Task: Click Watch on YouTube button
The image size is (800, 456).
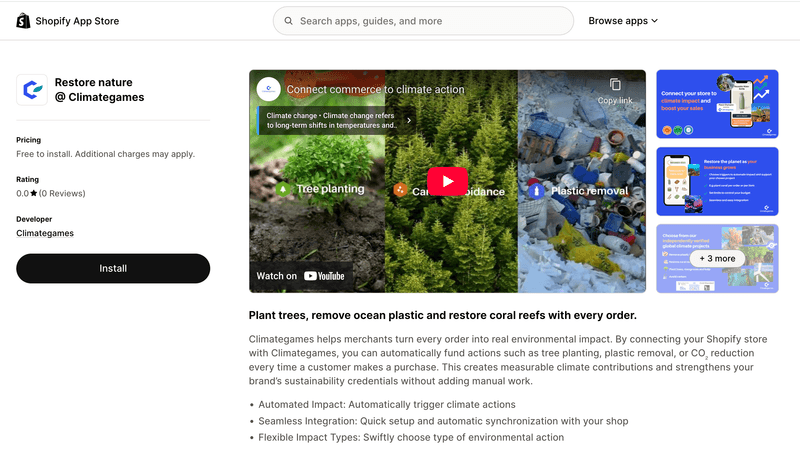Action: click(301, 276)
